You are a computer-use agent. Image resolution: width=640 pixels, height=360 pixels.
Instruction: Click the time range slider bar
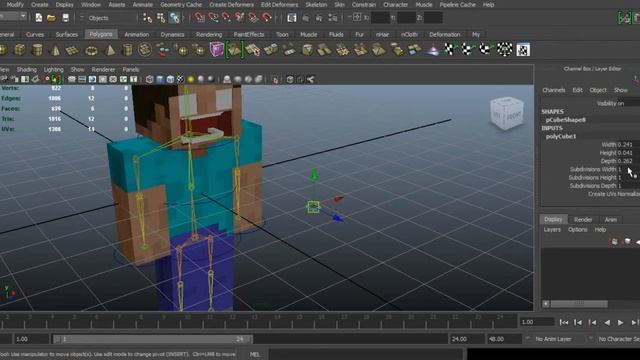pyautogui.click(x=153, y=339)
